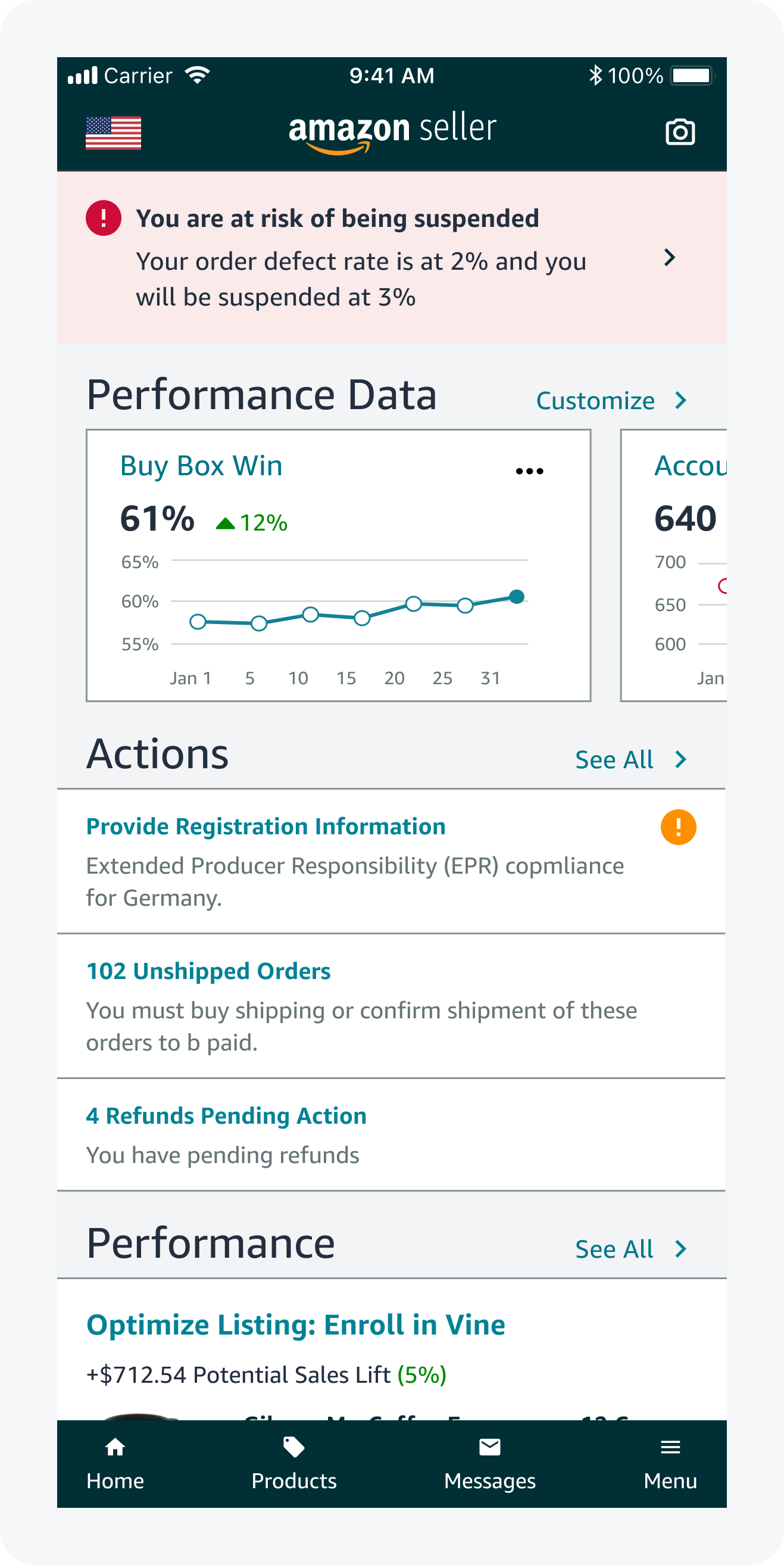The width and height of the screenshot is (784, 1565).
Task: See All in the Actions section
Action: pyautogui.click(x=630, y=759)
